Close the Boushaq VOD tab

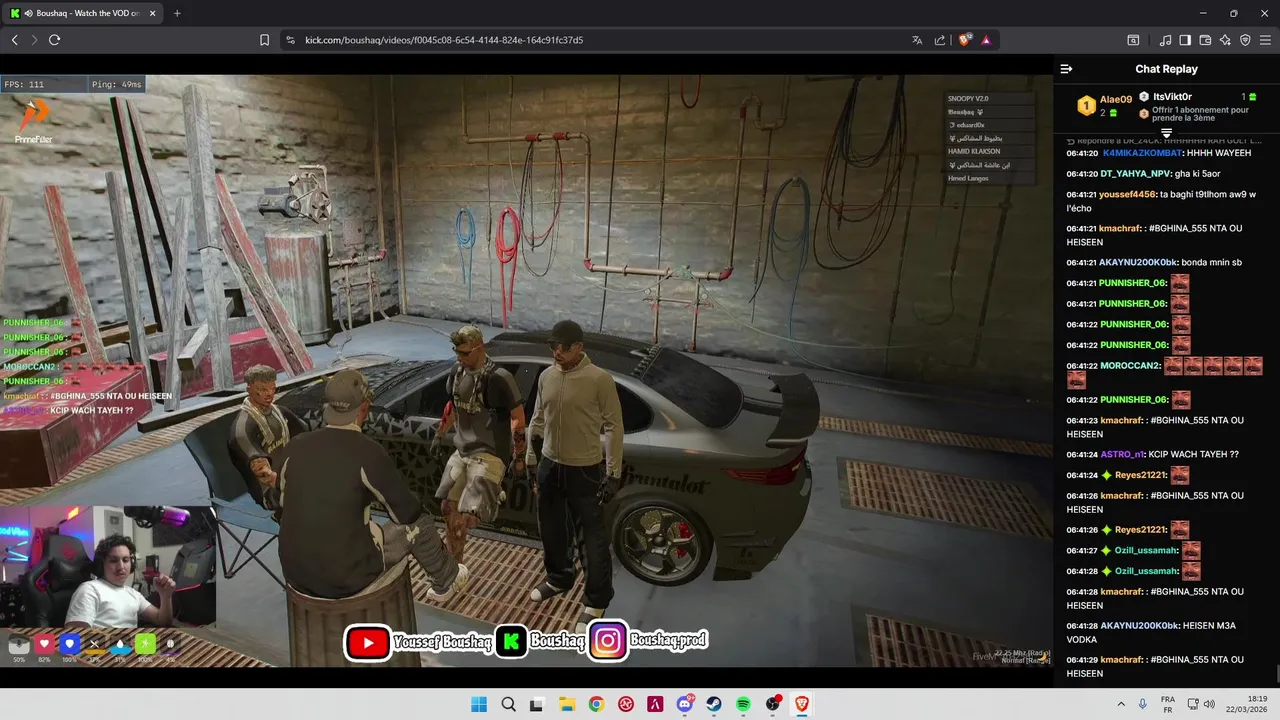[152, 13]
